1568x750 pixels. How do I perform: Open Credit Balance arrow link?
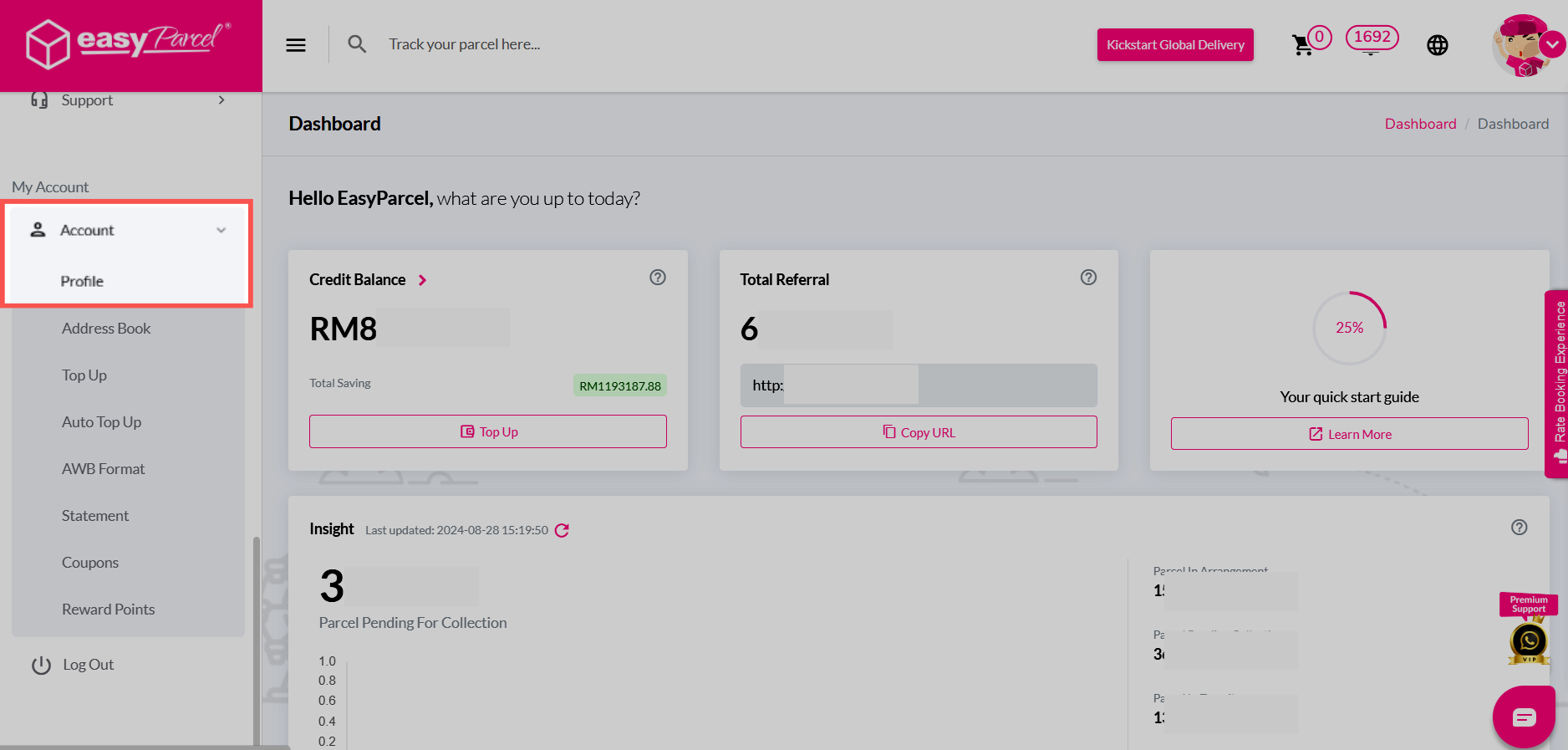pyautogui.click(x=423, y=280)
